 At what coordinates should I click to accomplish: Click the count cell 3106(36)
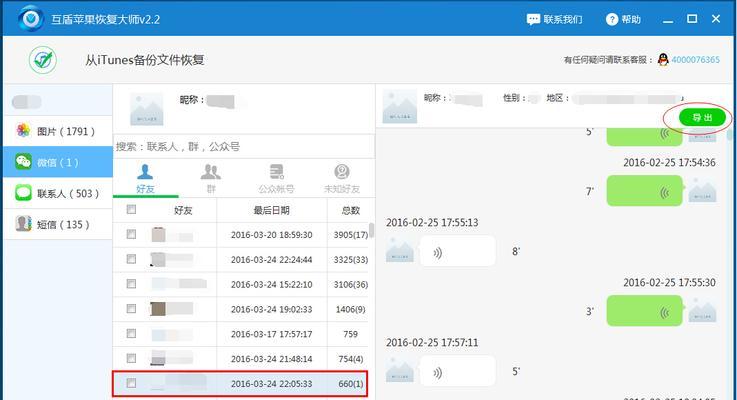pos(351,284)
